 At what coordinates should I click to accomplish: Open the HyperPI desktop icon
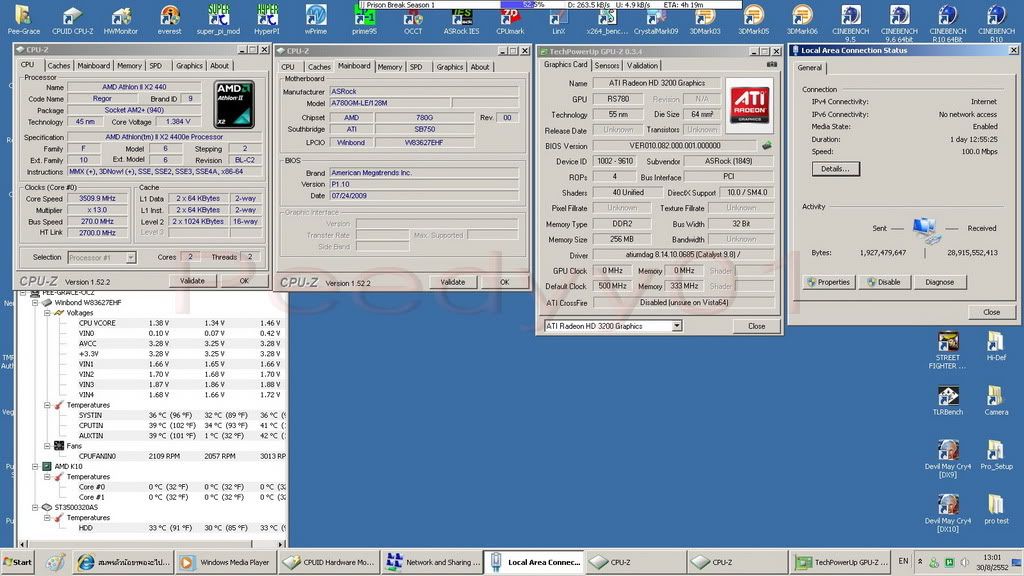click(x=266, y=20)
